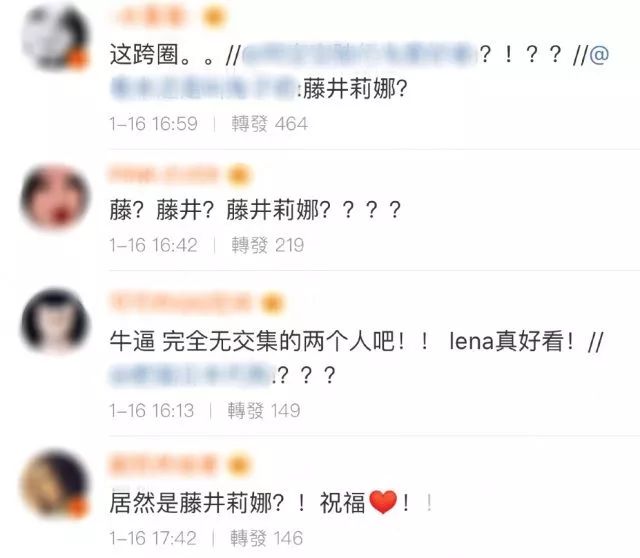Open the red-lipped commenter's avatar
Viewport: 640px width, 558px height.
tap(56, 196)
